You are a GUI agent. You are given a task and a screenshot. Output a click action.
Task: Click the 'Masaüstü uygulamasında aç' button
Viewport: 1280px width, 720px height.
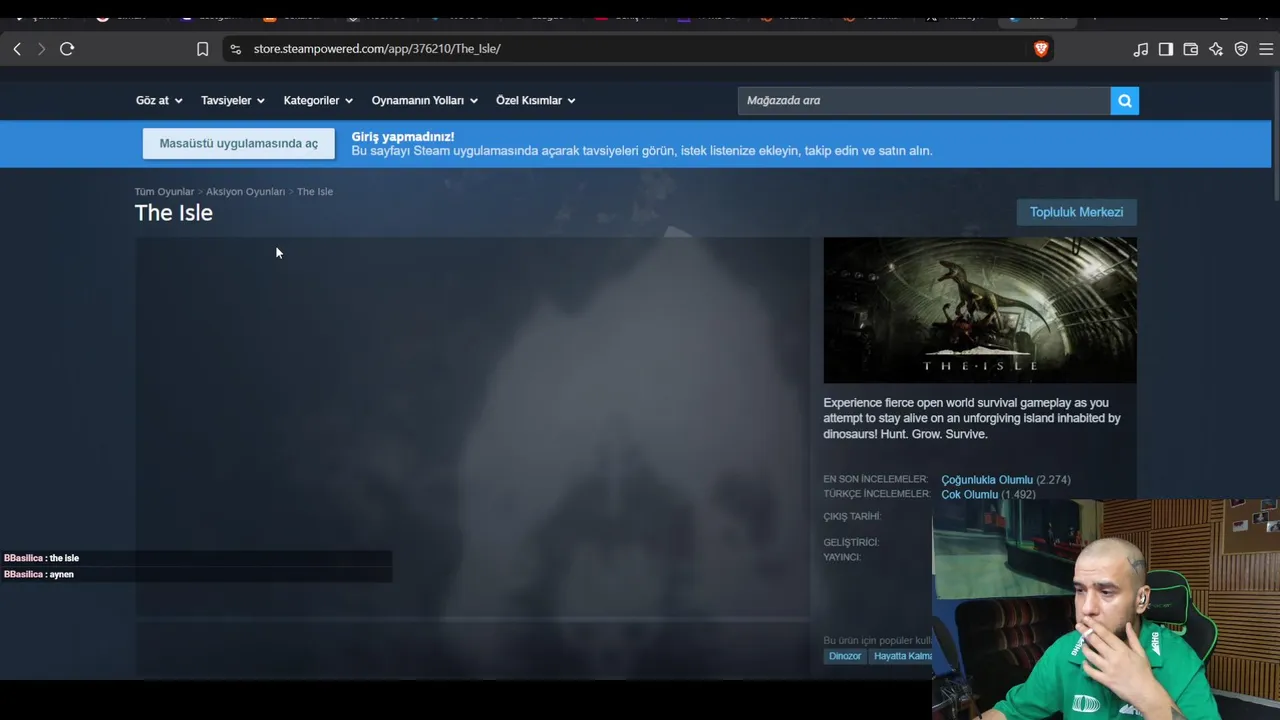[x=239, y=143]
